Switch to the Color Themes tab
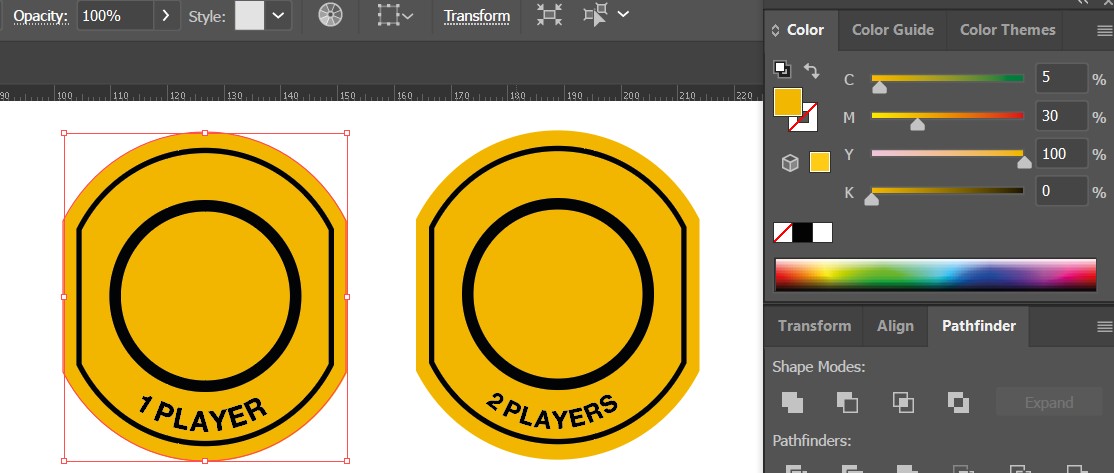 click(1007, 30)
